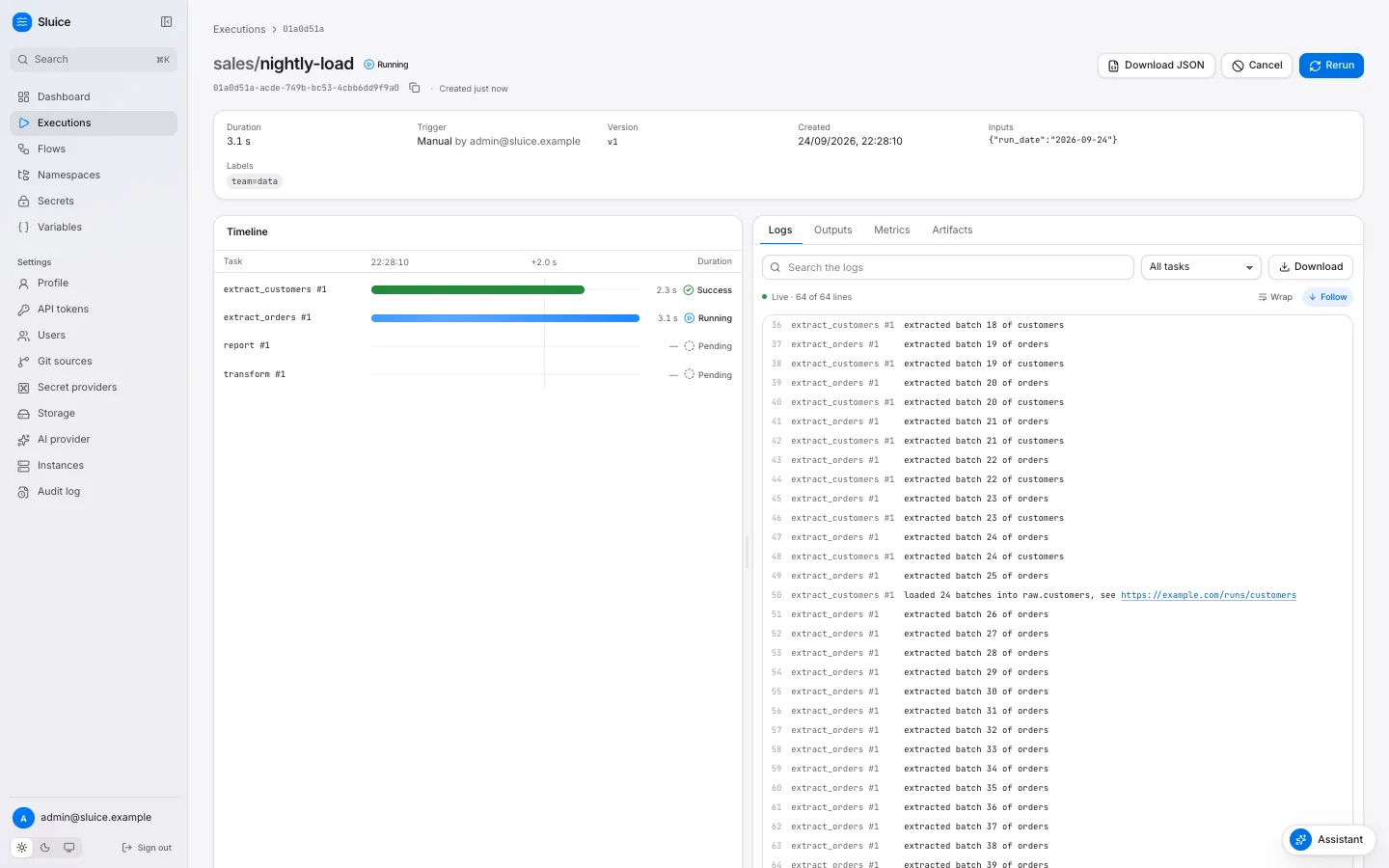Screen dimensions: 1389x868
Task: Click the 01a0d51a breadcrumb ID
Action: [x=303, y=29]
